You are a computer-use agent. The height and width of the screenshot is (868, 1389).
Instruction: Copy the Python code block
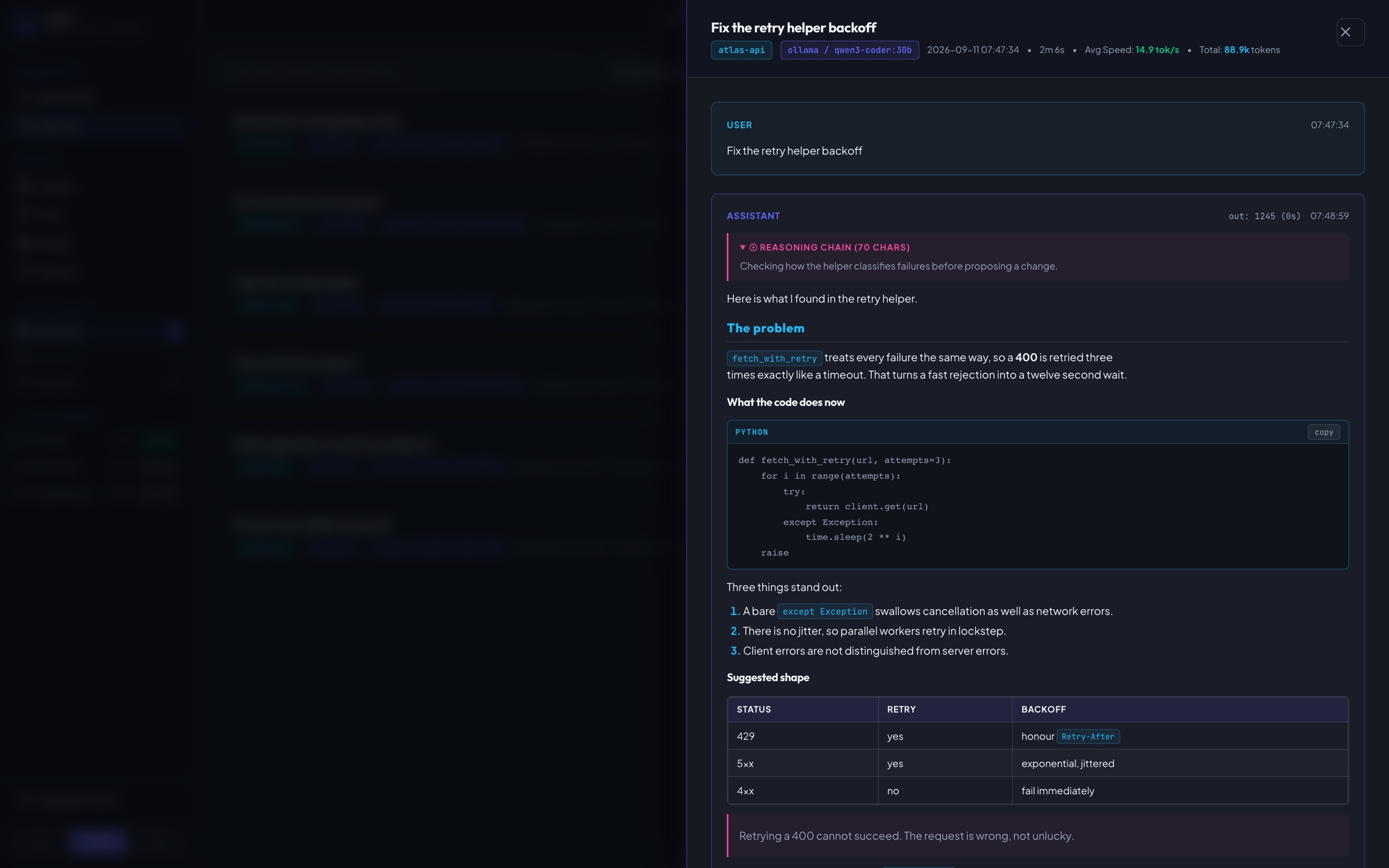point(1323,432)
